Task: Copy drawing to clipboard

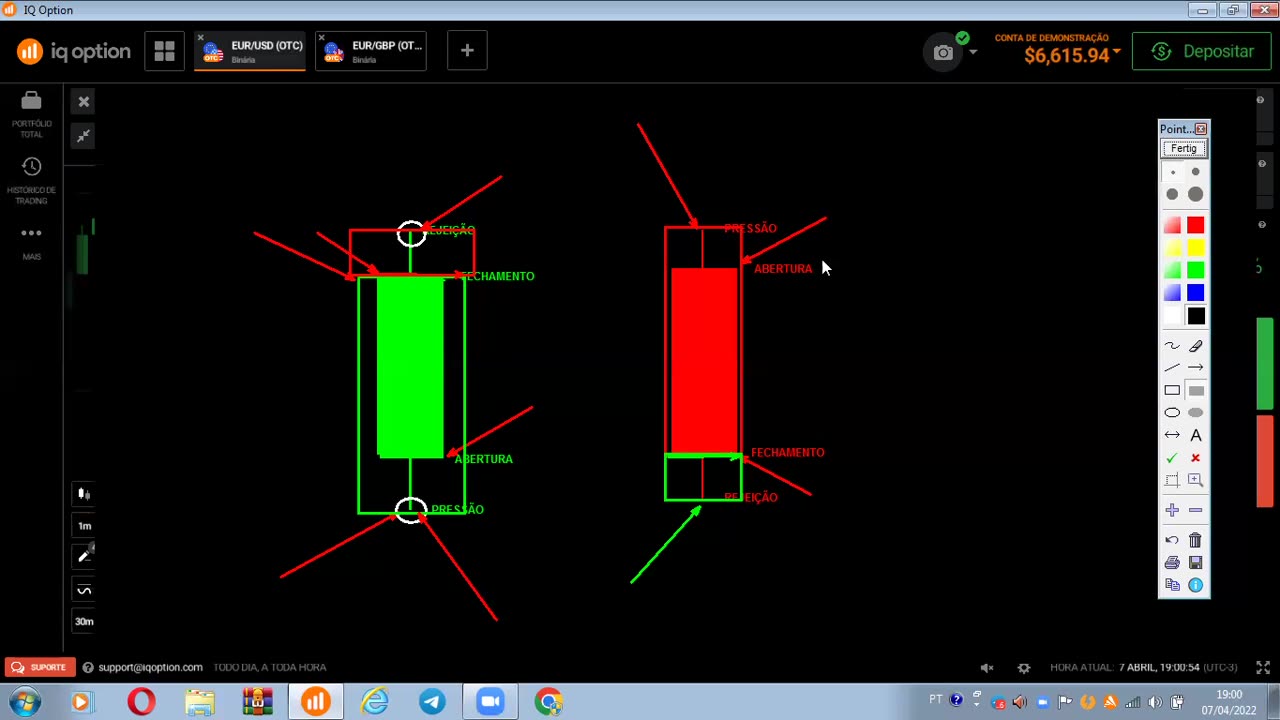Action: 1173,585
